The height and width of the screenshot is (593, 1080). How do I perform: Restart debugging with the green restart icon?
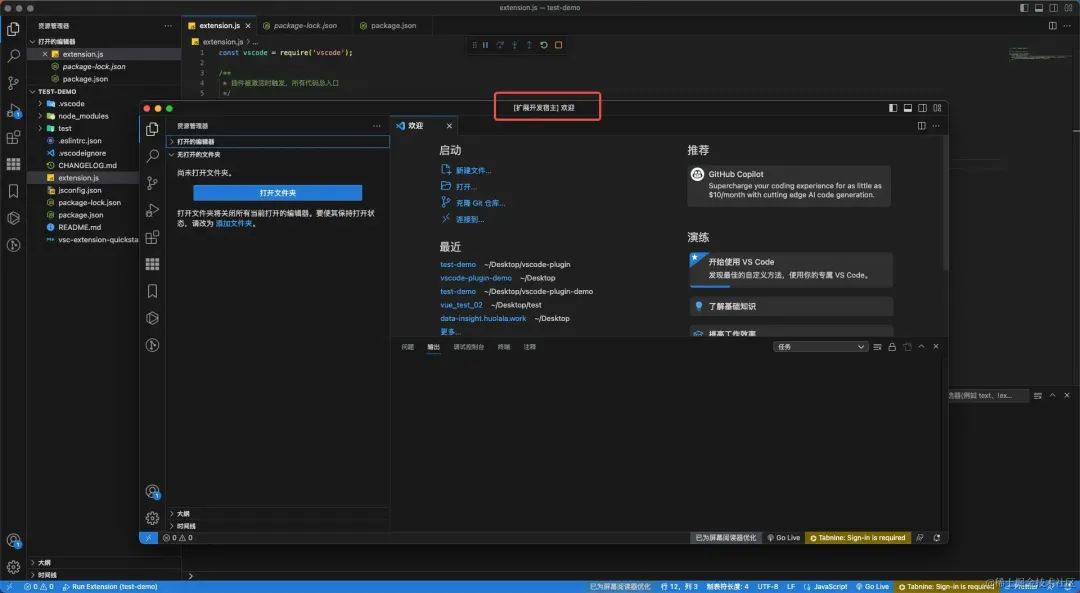(x=543, y=45)
